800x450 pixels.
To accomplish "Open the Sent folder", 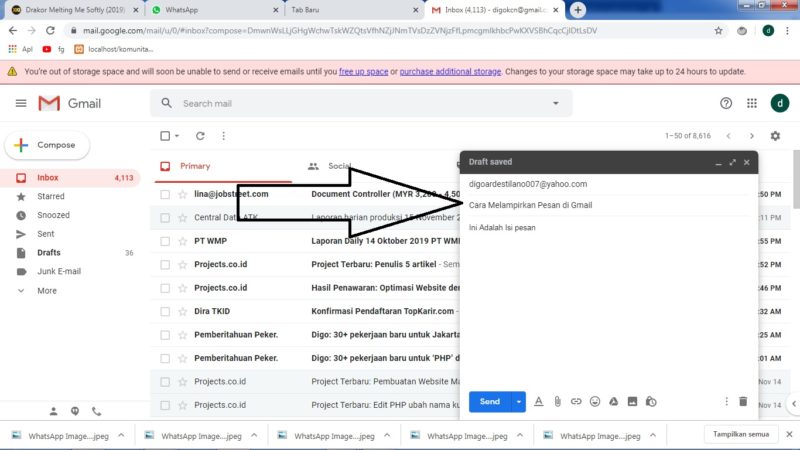I will (45, 234).
